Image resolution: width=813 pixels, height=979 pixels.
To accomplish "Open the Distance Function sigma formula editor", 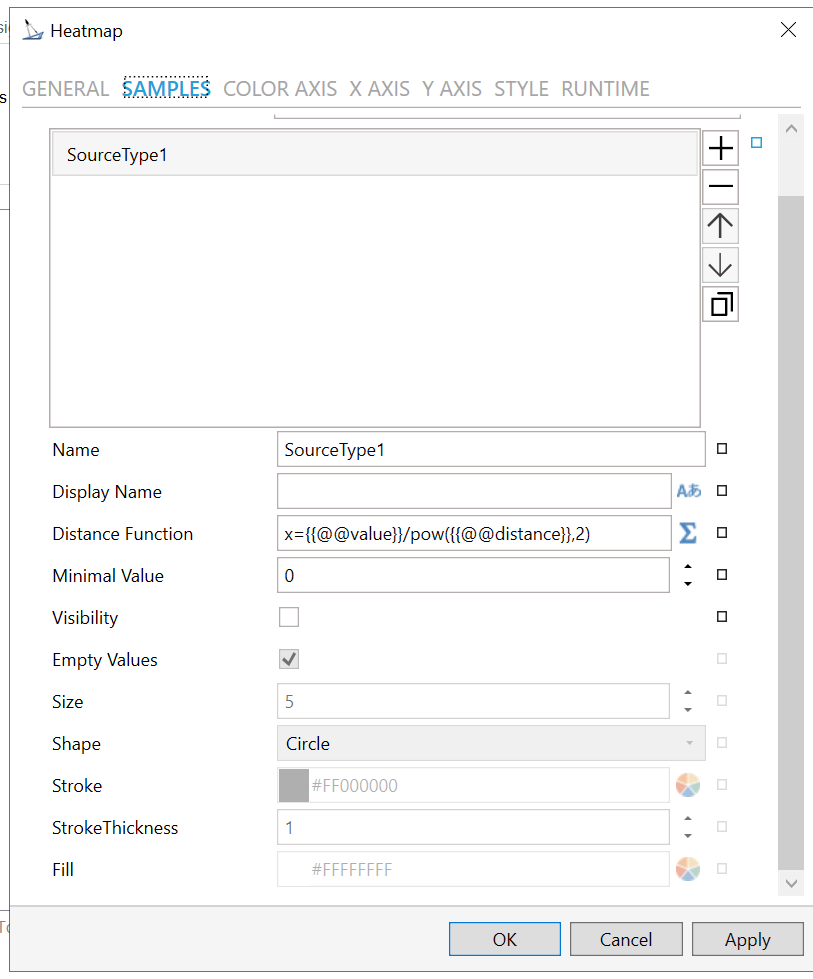I will click(688, 533).
